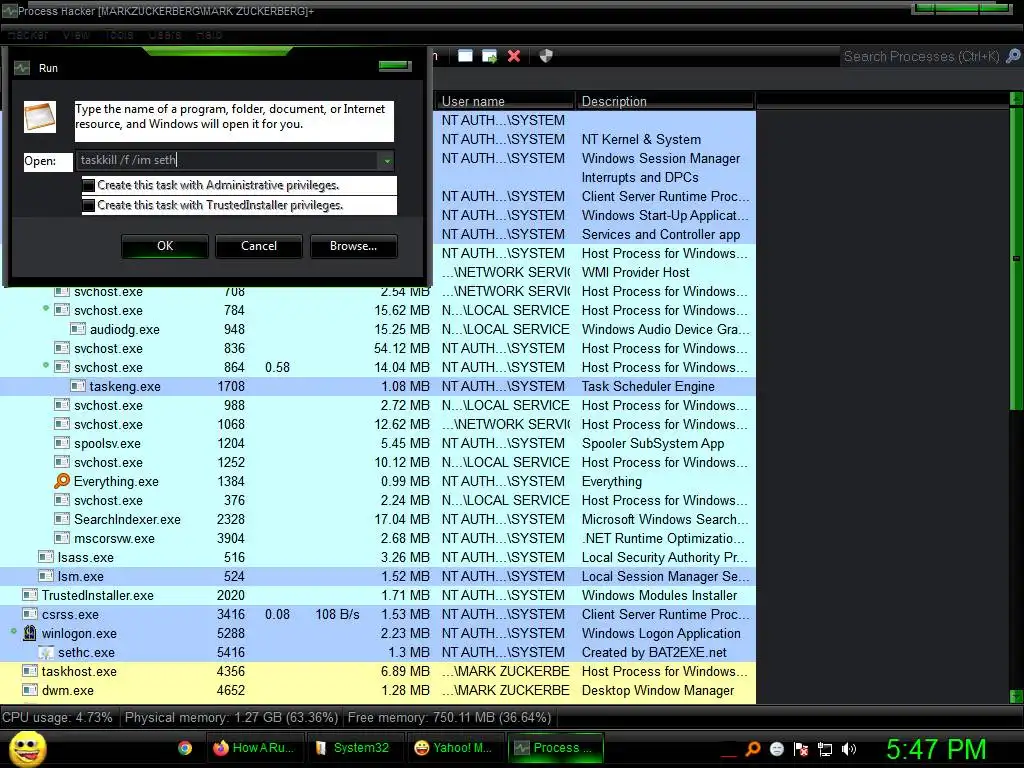1024x768 pixels.
Task: Sort by the User name column header
Action: pos(504,101)
